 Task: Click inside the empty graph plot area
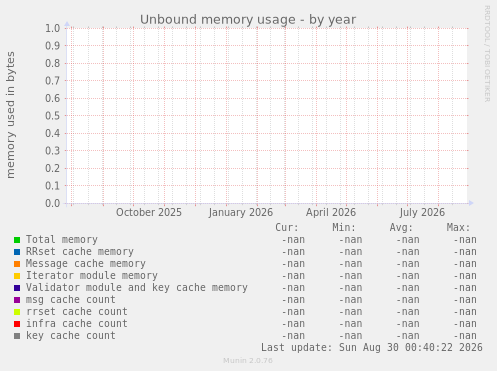[268, 116]
